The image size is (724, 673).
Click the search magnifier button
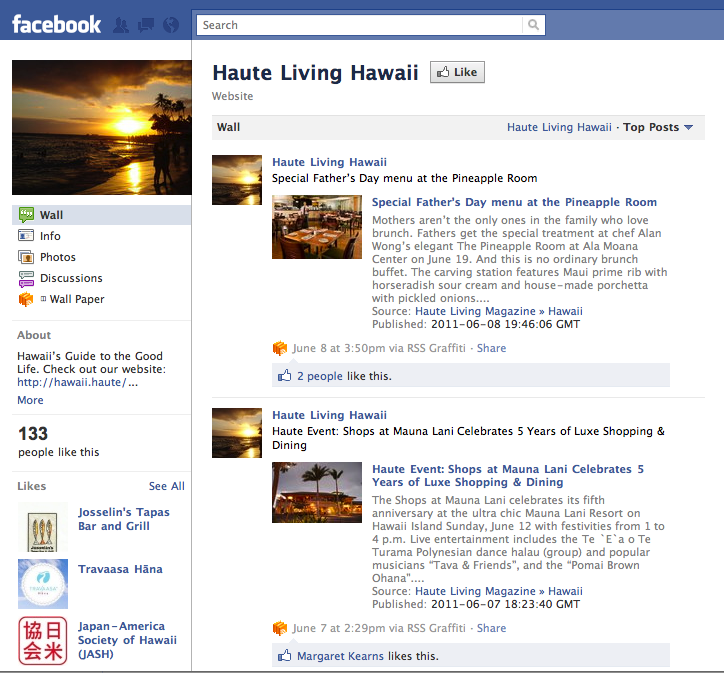point(534,25)
